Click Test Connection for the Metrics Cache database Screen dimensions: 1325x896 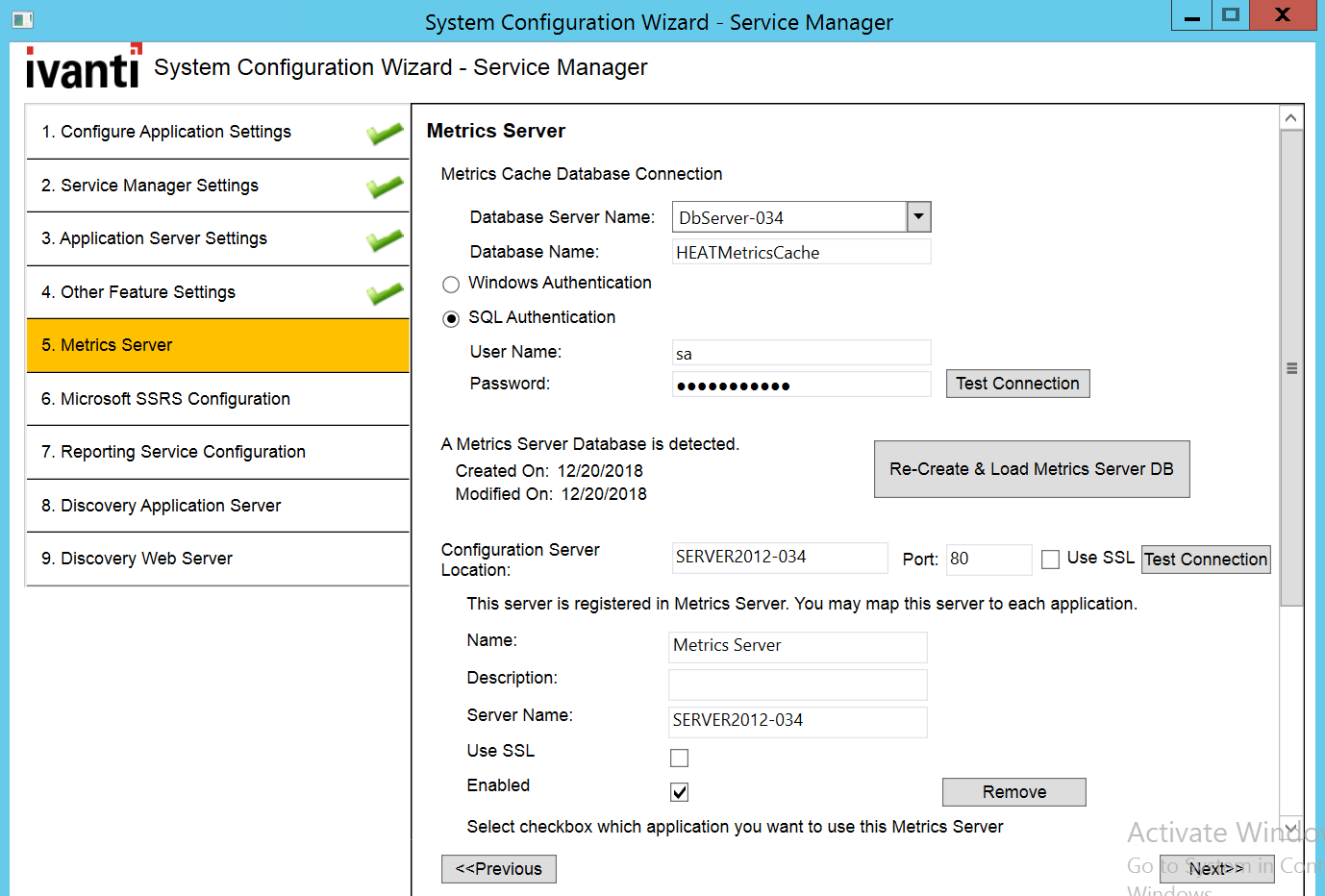pos(1017,383)
